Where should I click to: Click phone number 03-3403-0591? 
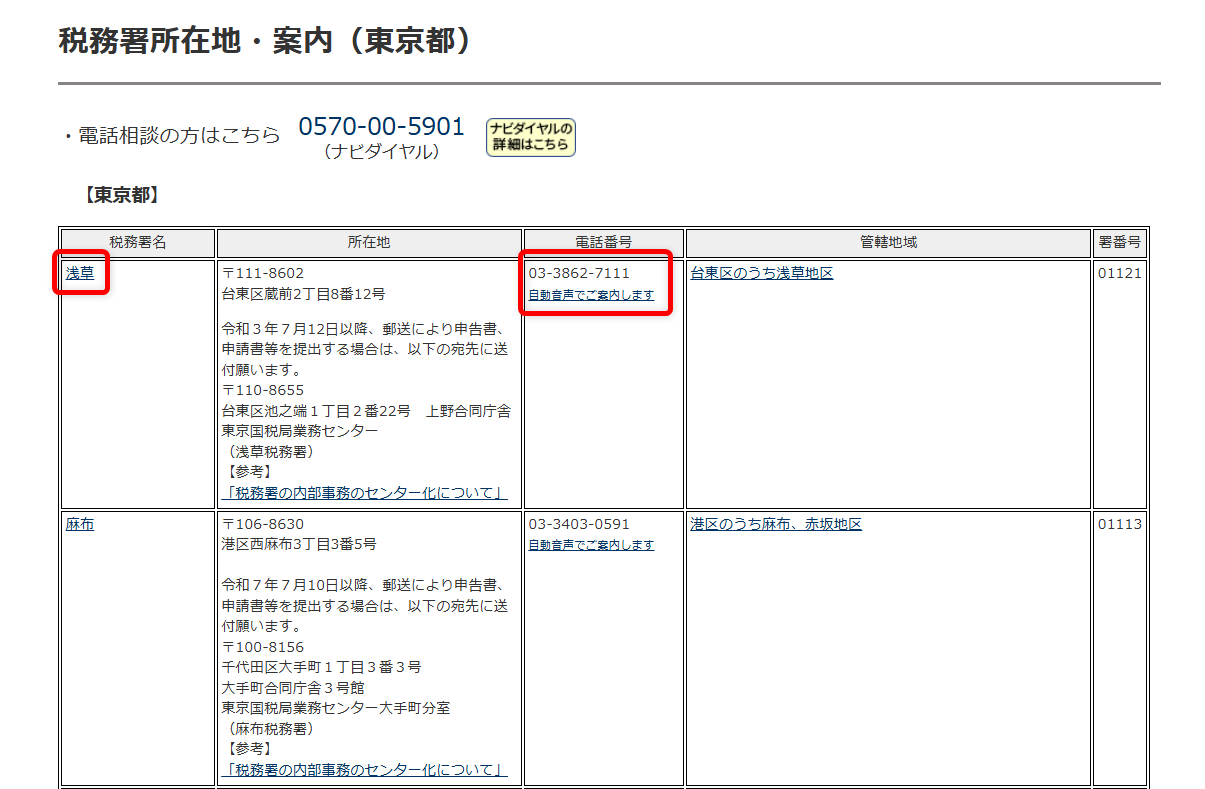(579, 524)
